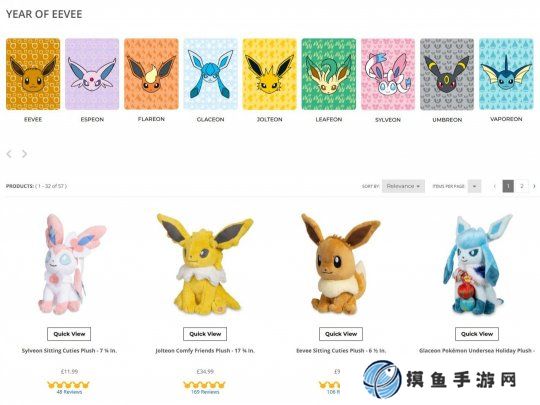
Task: Expand the Sort By Relevance dropdown
Action: (x=403, y=186)
